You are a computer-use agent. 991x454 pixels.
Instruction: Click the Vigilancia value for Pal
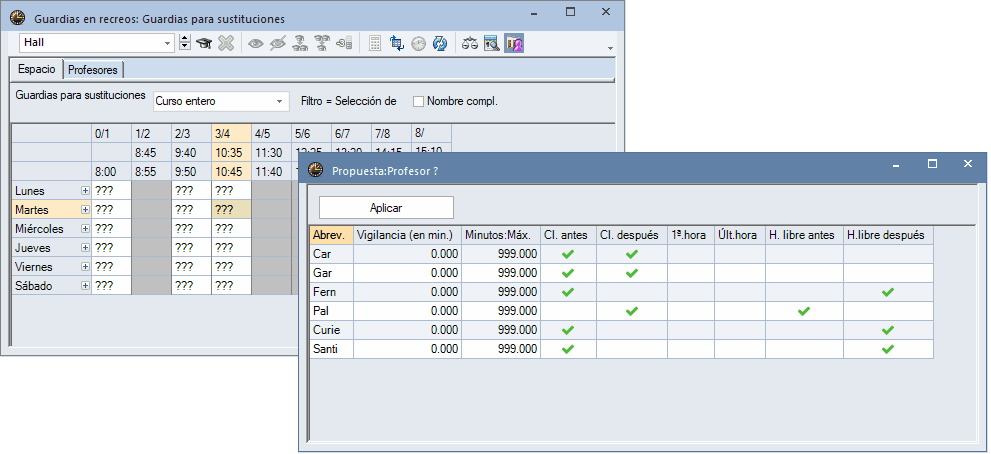tap(407, 311)
